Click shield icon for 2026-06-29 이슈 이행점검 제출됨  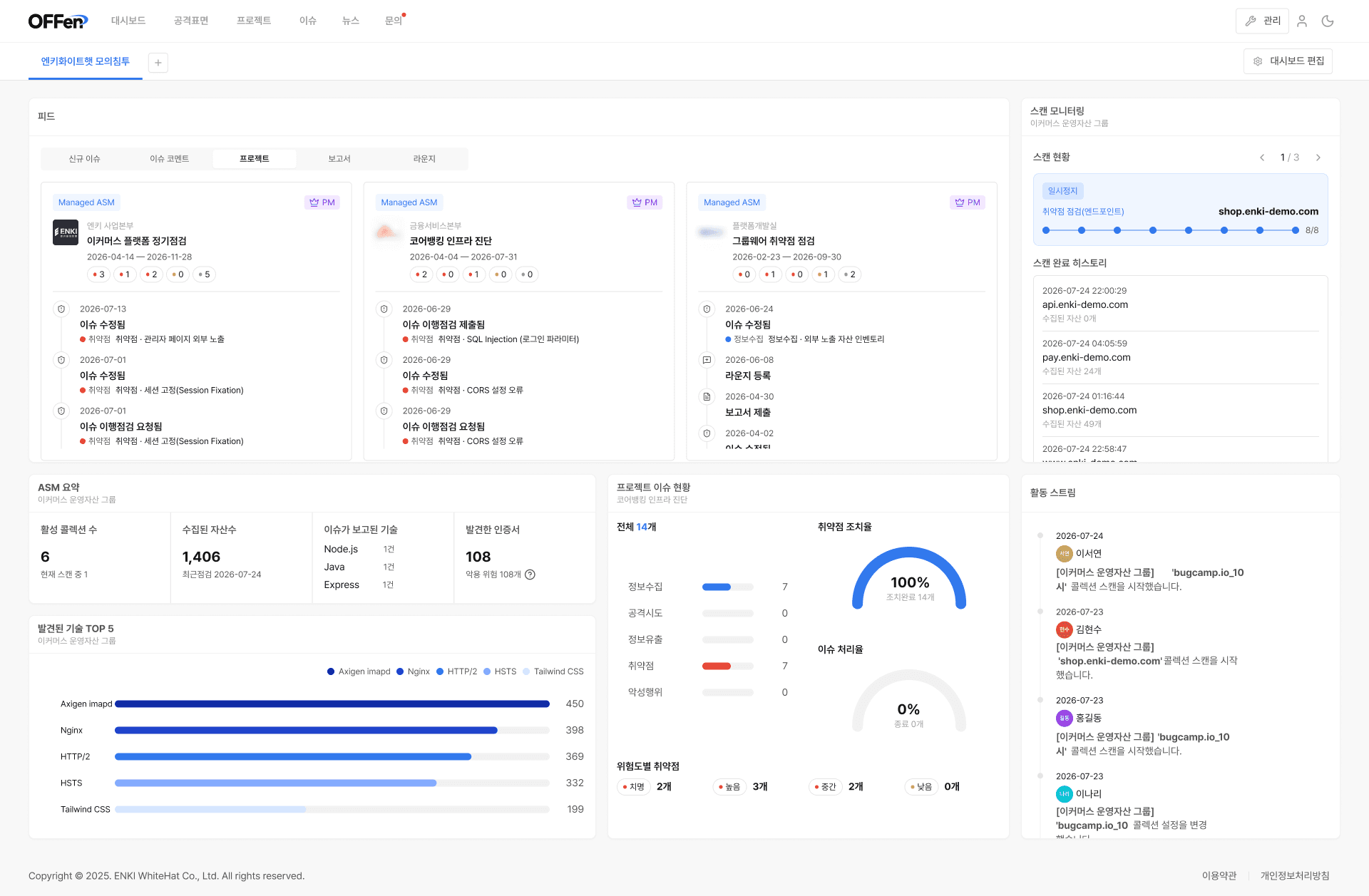click(384, 309)
